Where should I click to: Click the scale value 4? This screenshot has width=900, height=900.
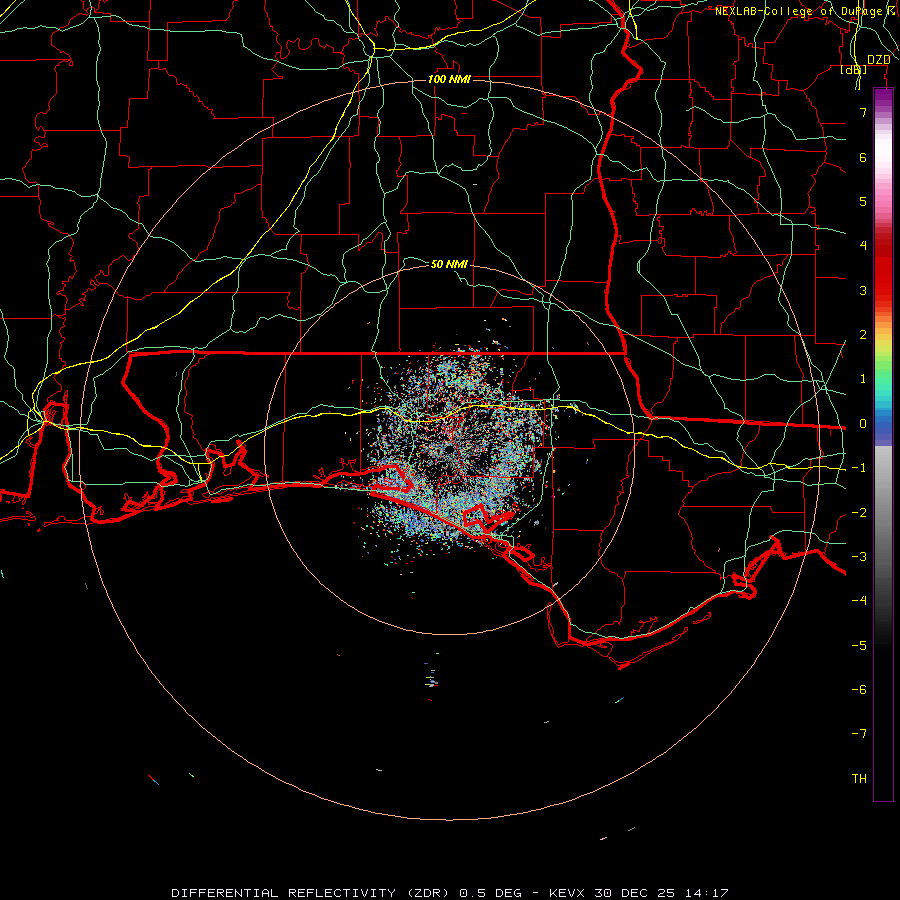863,246
